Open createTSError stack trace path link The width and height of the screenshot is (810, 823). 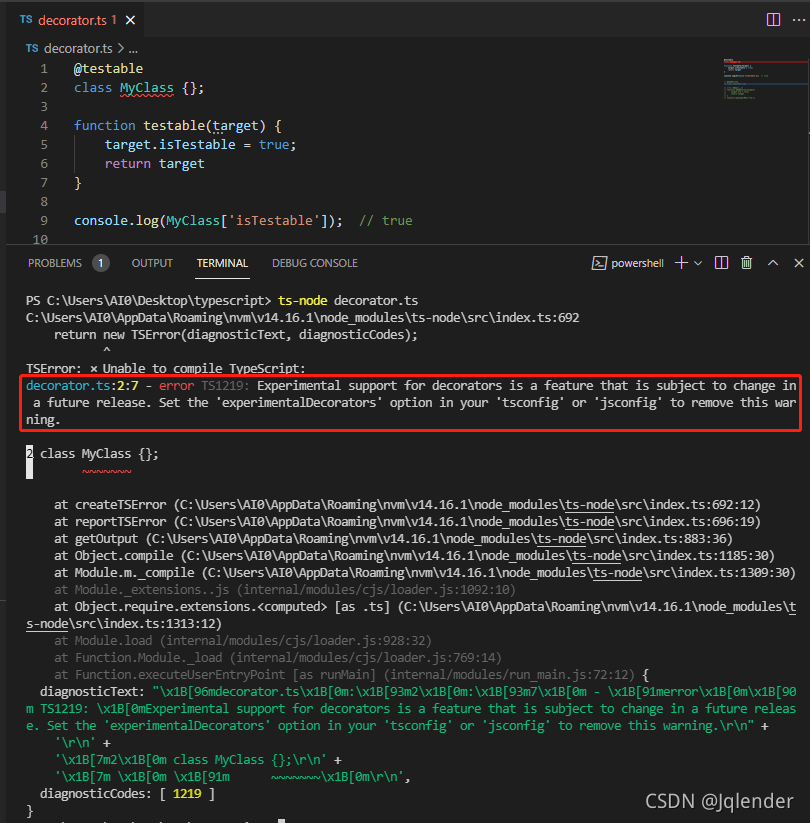pyautogui.click(x=467, y=505)
